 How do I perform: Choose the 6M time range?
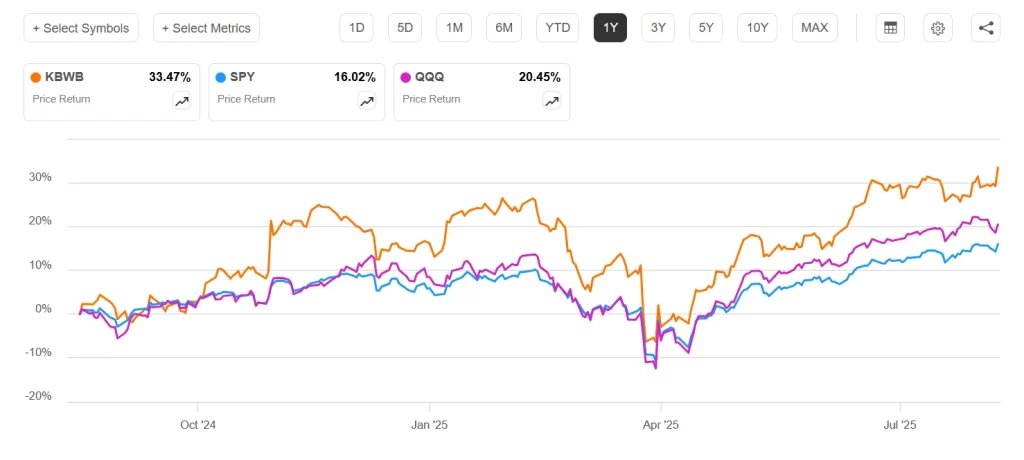[x=504, y=28]
